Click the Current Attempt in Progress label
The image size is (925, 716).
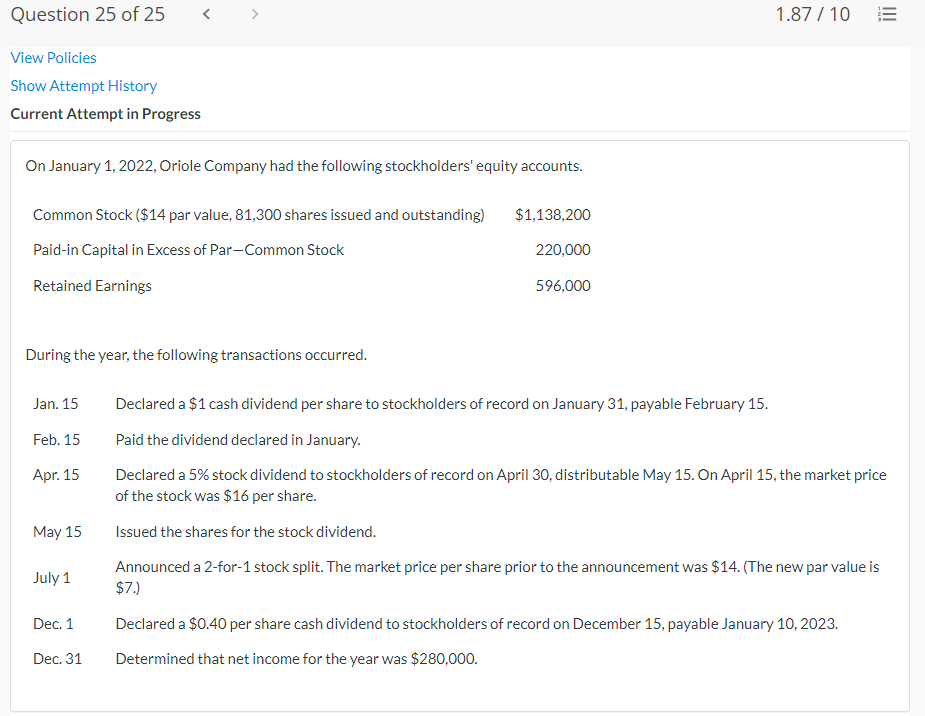pyautogui.click(x=105, y=113)
